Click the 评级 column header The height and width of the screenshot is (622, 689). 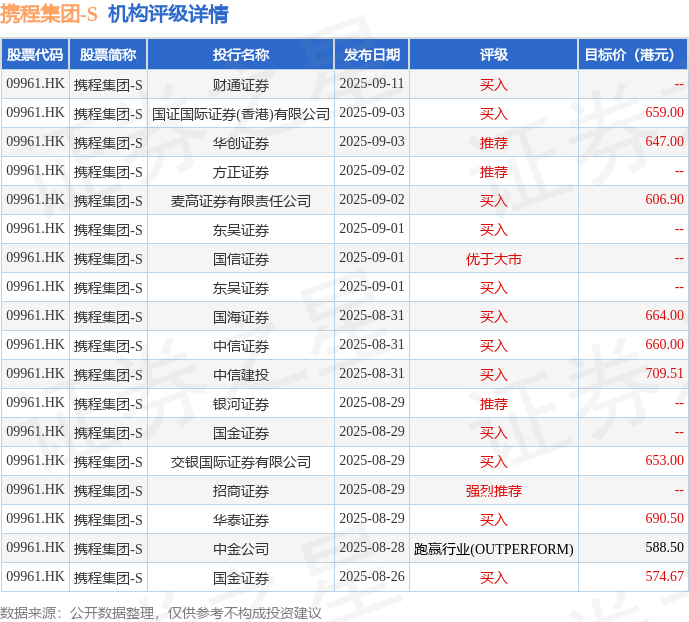click(493, 54)
